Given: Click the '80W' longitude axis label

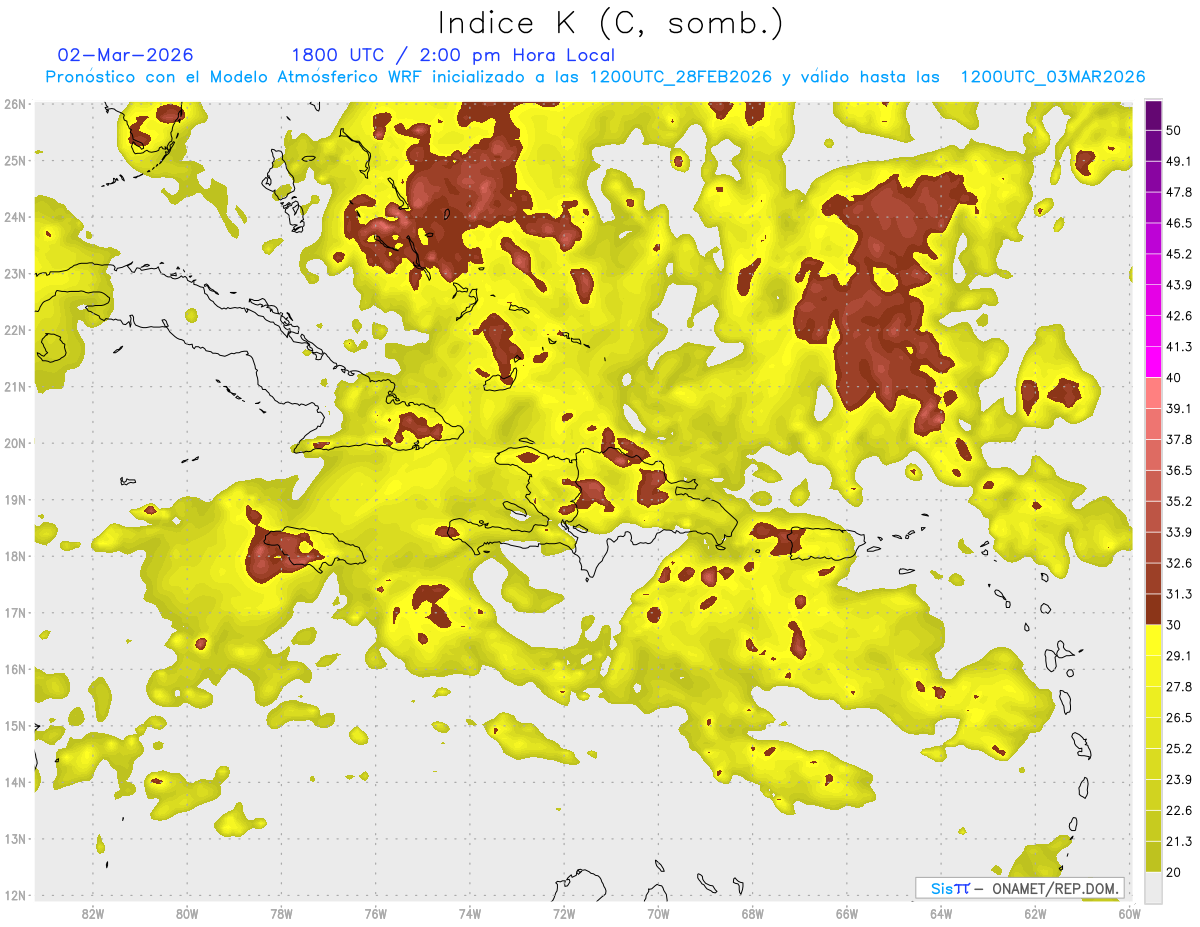Looking at the screenshot, I should [187, 914].
